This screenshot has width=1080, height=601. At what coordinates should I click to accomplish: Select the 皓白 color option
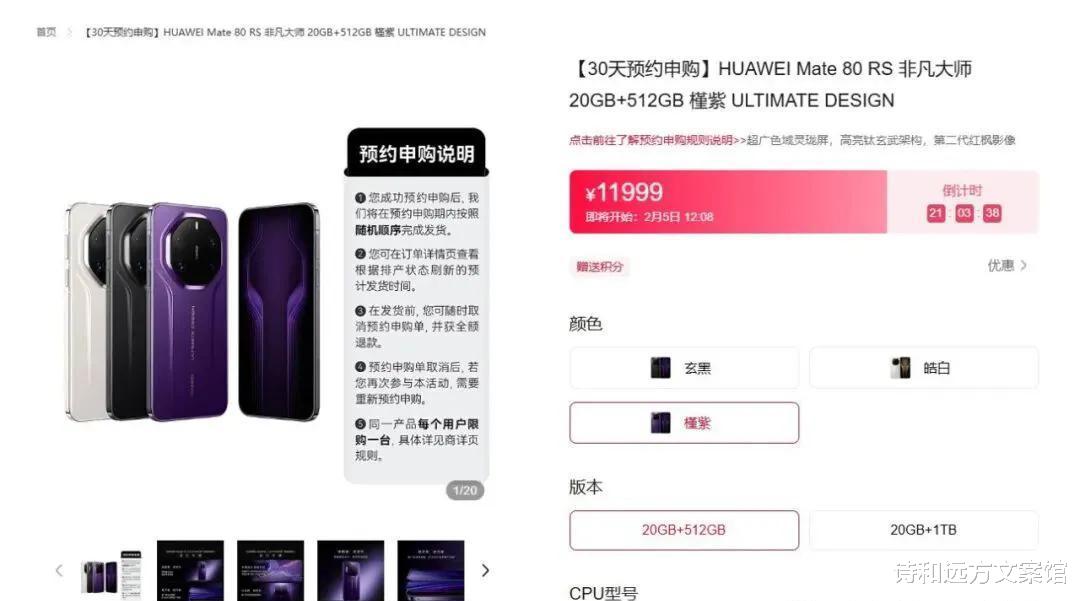tap(924, 368)
